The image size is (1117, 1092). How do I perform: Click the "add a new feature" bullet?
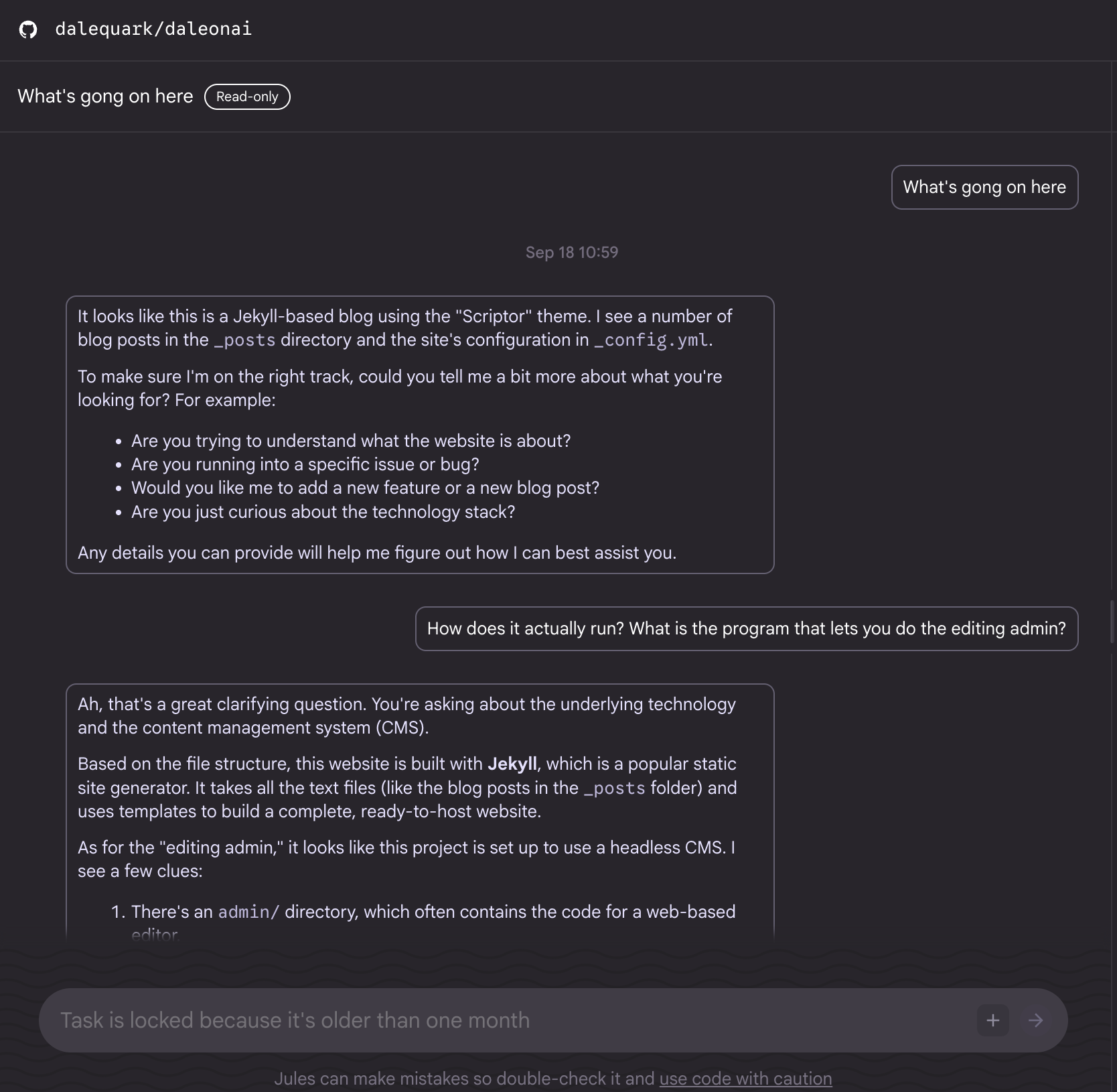click(365, 488)
